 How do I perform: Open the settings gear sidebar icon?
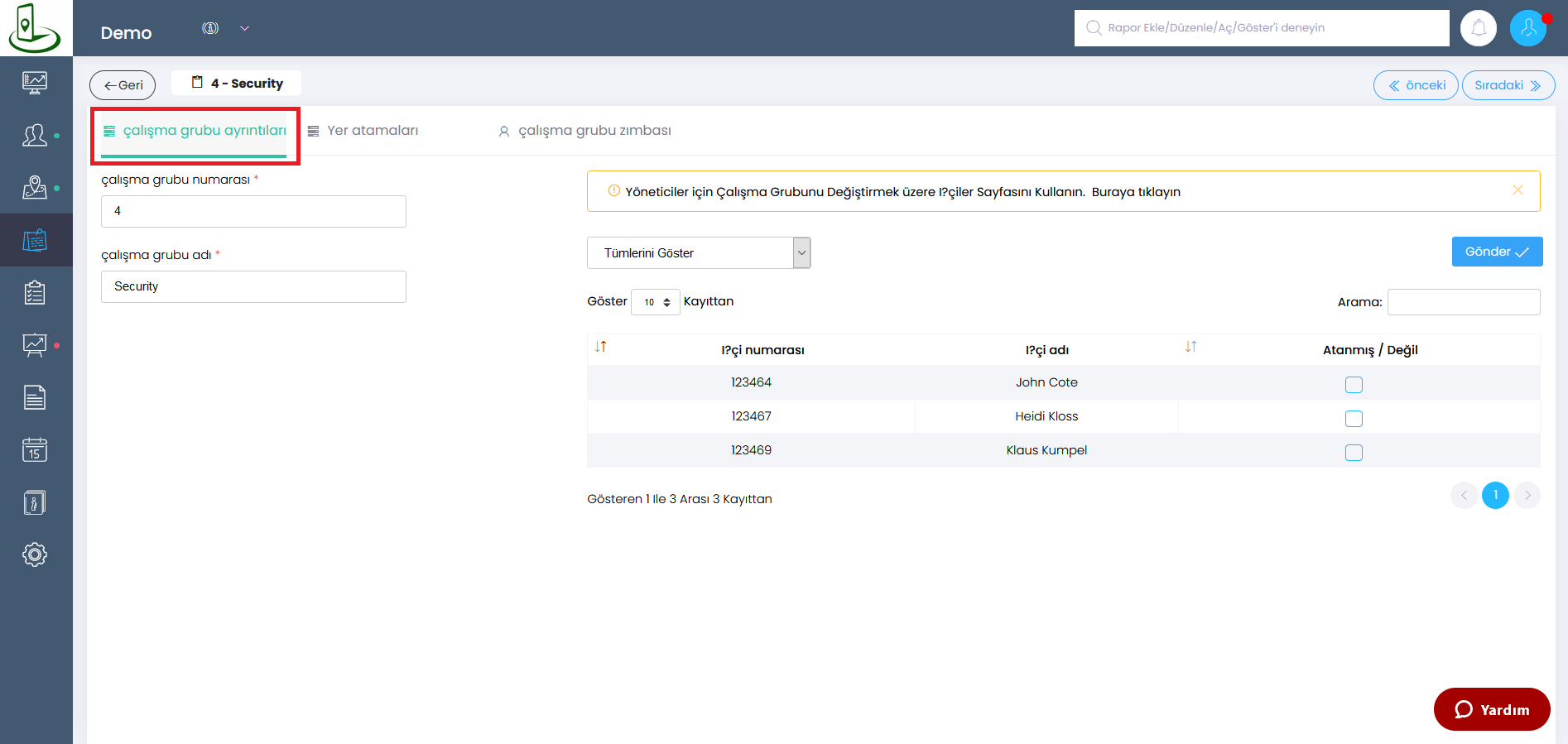pyautogui.click(x=35, y=554)
